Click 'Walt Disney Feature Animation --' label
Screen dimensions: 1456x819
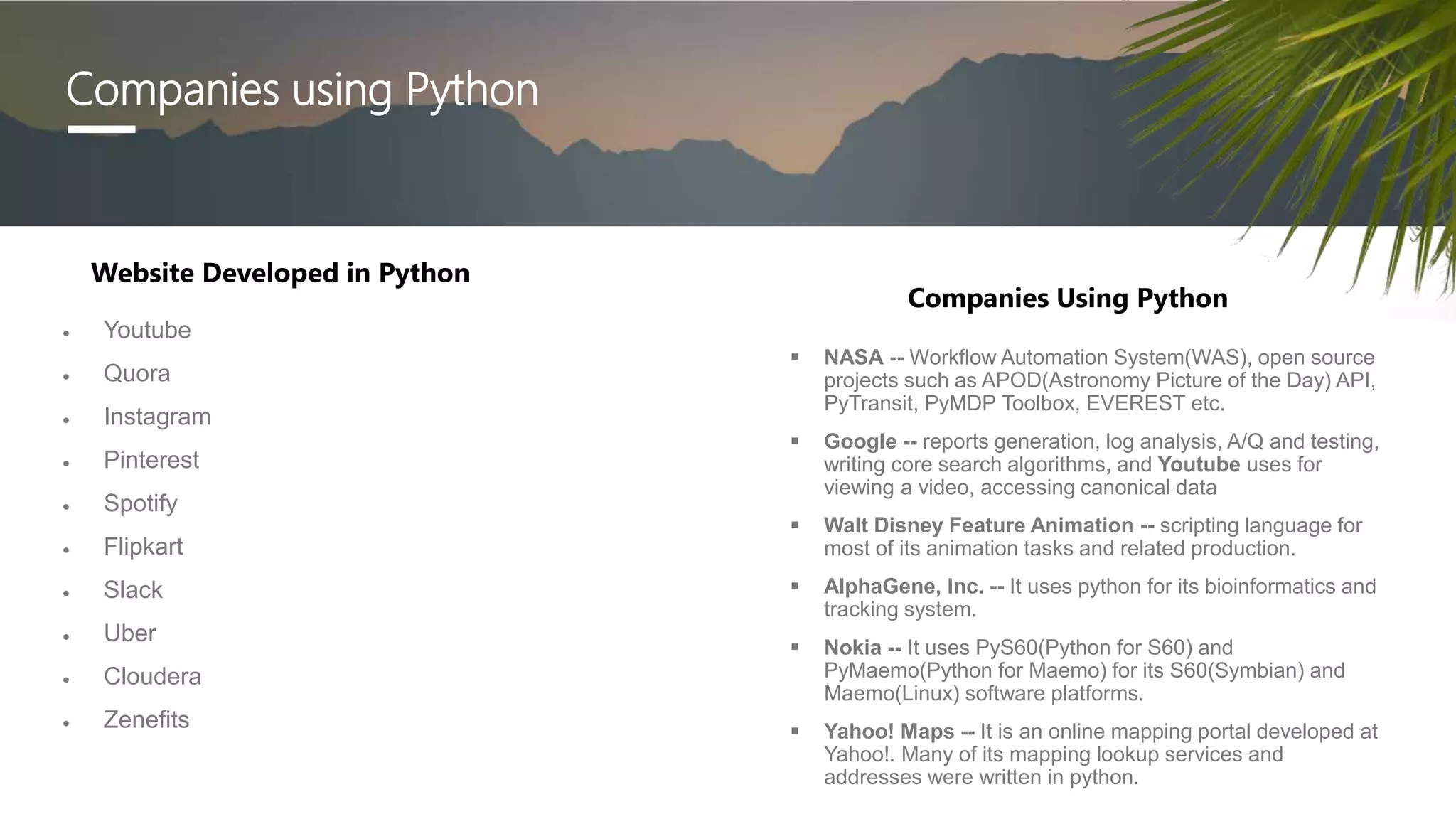(x=989, y=525)
